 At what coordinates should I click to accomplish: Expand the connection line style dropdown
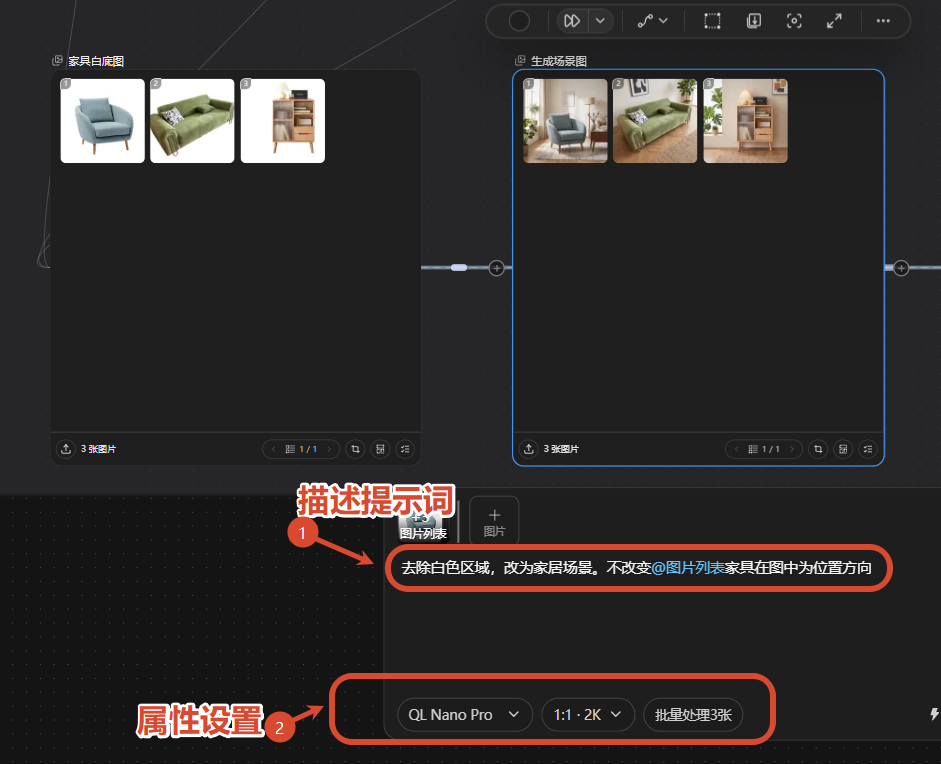pyautogui.click(x=663, y=21)
